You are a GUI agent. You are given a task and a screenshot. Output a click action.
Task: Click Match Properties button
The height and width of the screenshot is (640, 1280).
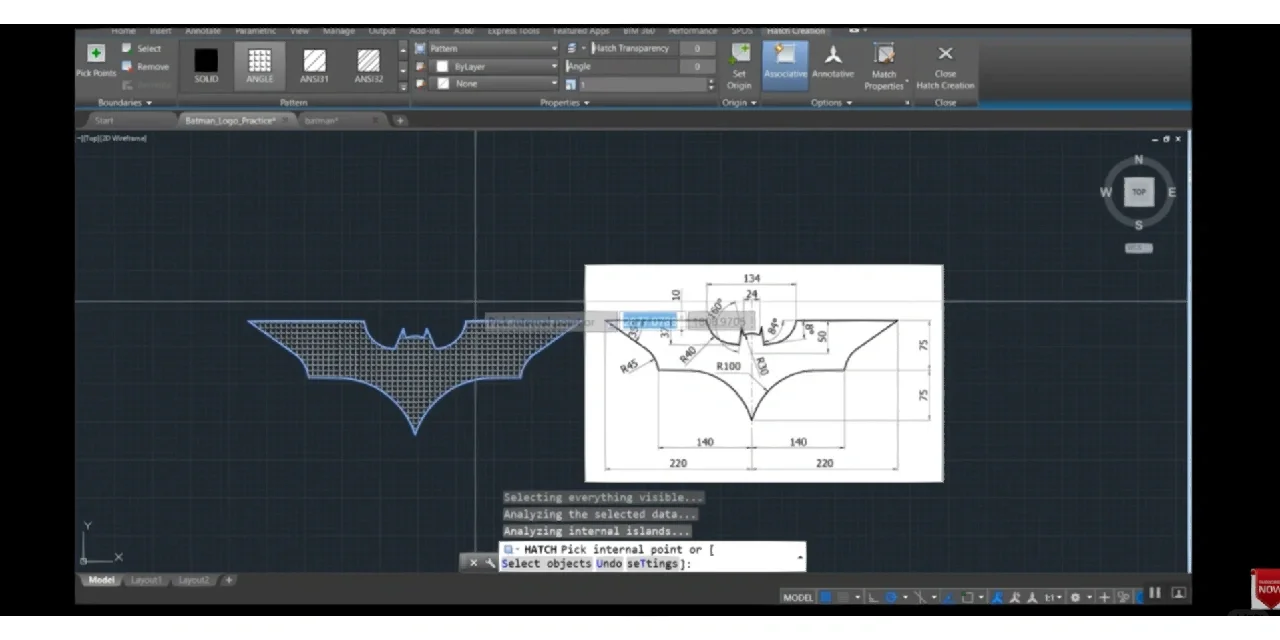tap(884, 66)
